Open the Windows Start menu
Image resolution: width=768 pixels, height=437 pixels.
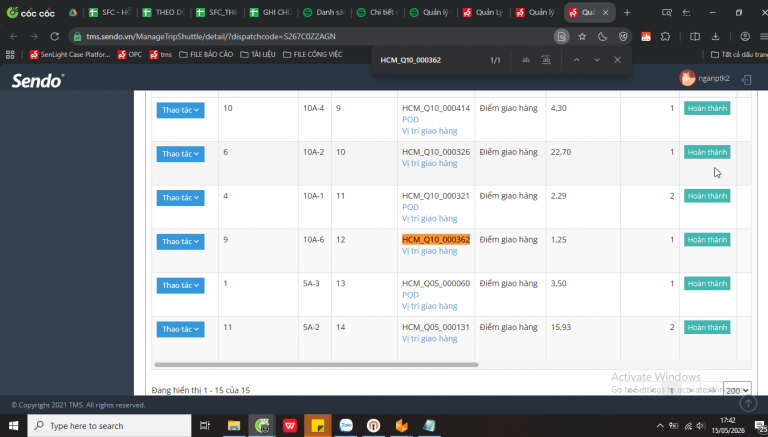coord(13,425)
